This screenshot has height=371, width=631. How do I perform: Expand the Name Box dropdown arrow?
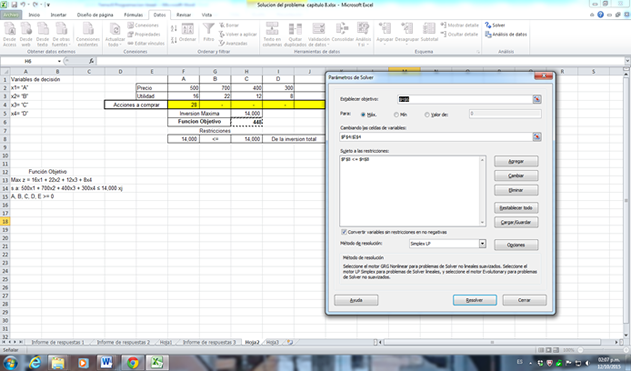click(60, 61)
